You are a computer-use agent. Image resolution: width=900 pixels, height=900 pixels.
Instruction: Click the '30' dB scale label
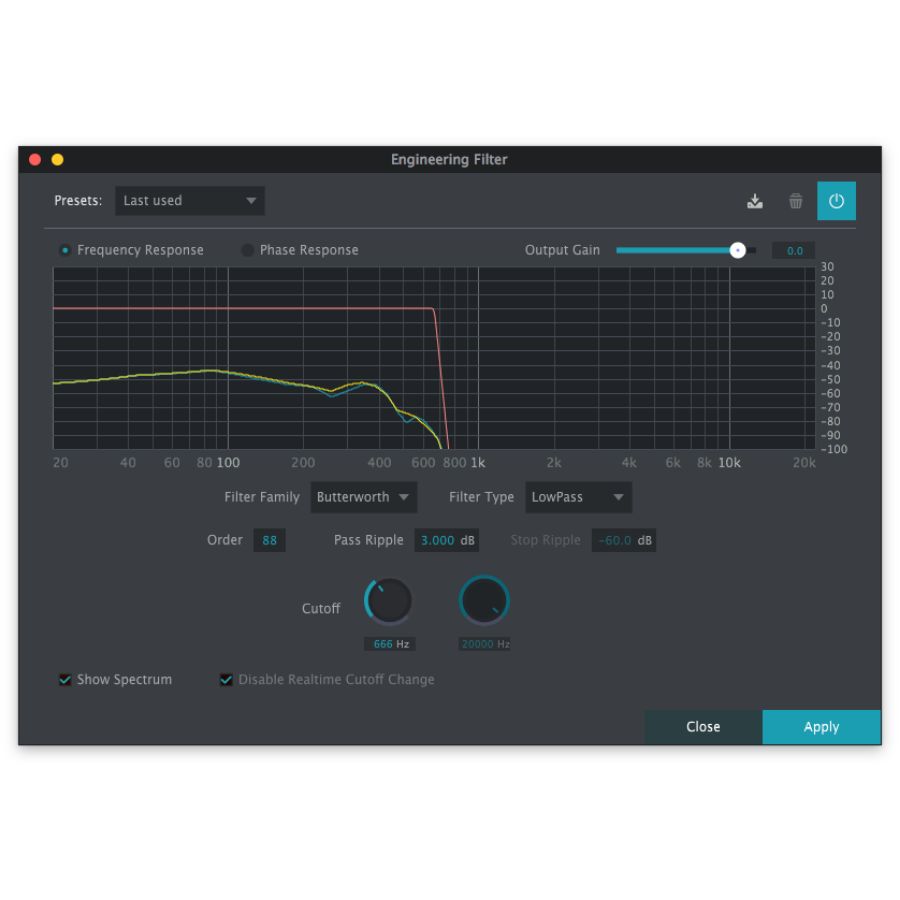827,267
